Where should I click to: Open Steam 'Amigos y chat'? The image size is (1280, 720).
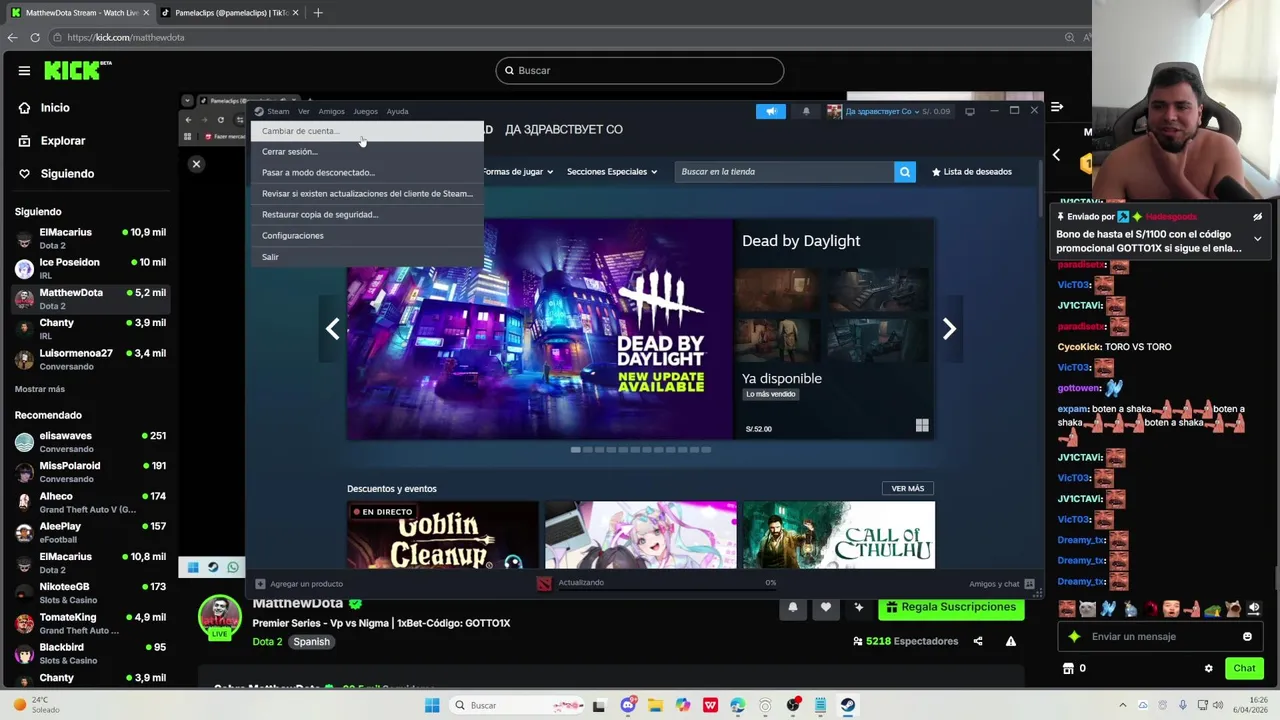pyautogui.click(x=1001, y=584)
